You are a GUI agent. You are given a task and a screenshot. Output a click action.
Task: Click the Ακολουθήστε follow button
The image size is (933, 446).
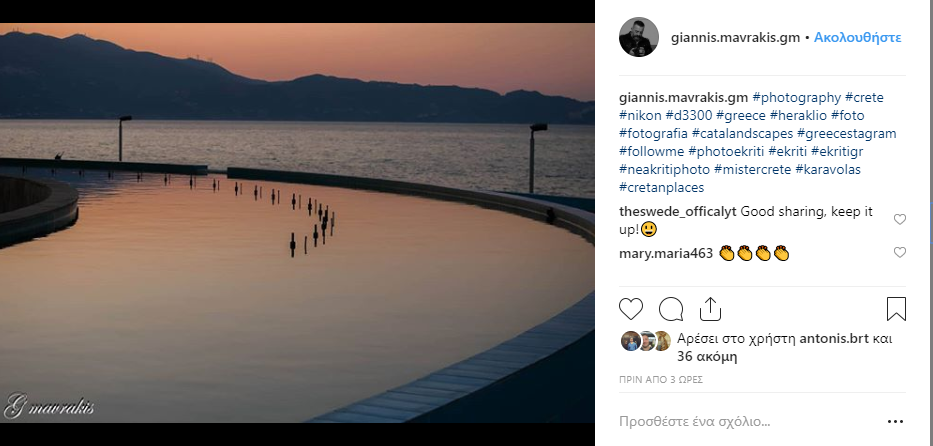click(x=858, y=38)
